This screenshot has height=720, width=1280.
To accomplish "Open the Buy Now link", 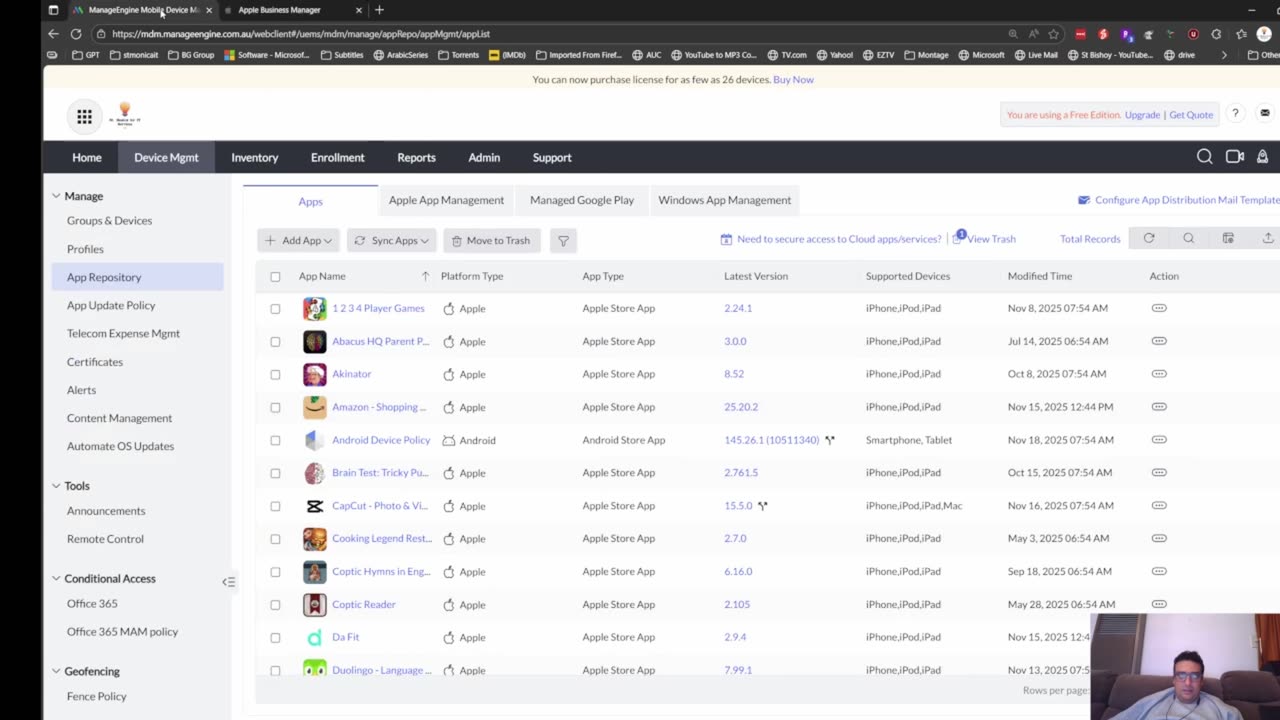I will coord(793,79).
